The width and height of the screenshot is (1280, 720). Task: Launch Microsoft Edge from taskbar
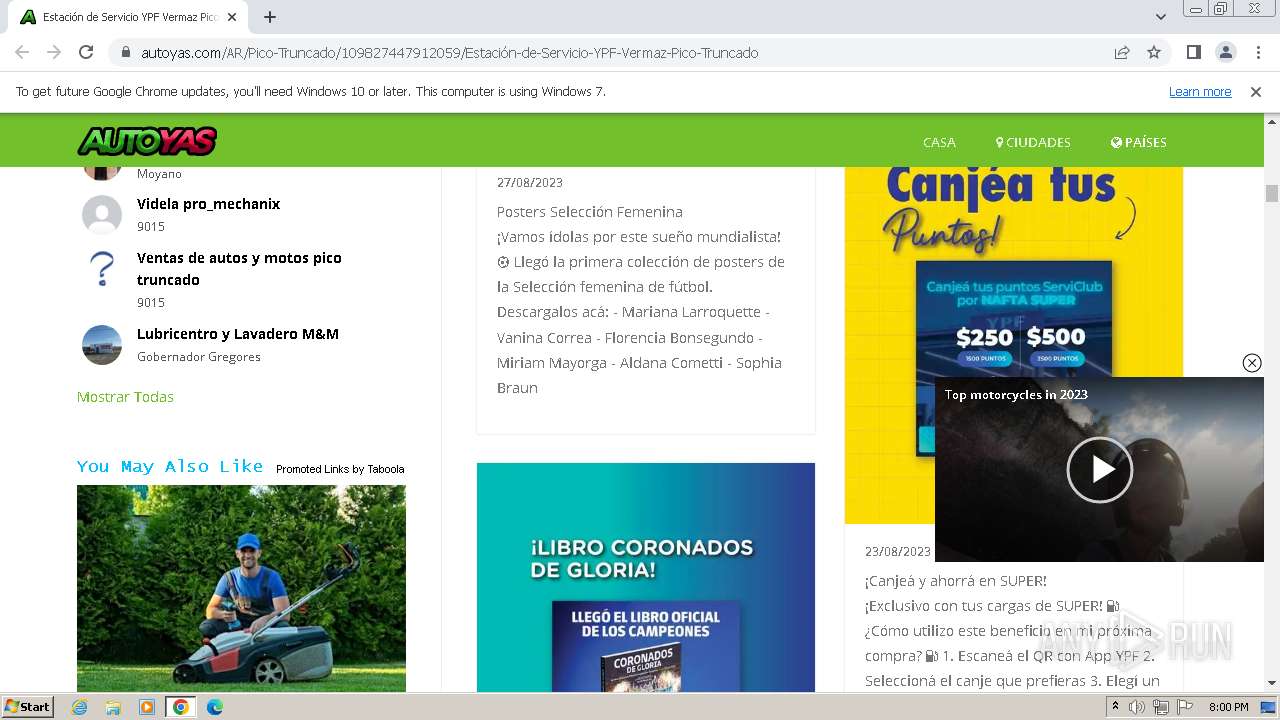pos(214,707)
